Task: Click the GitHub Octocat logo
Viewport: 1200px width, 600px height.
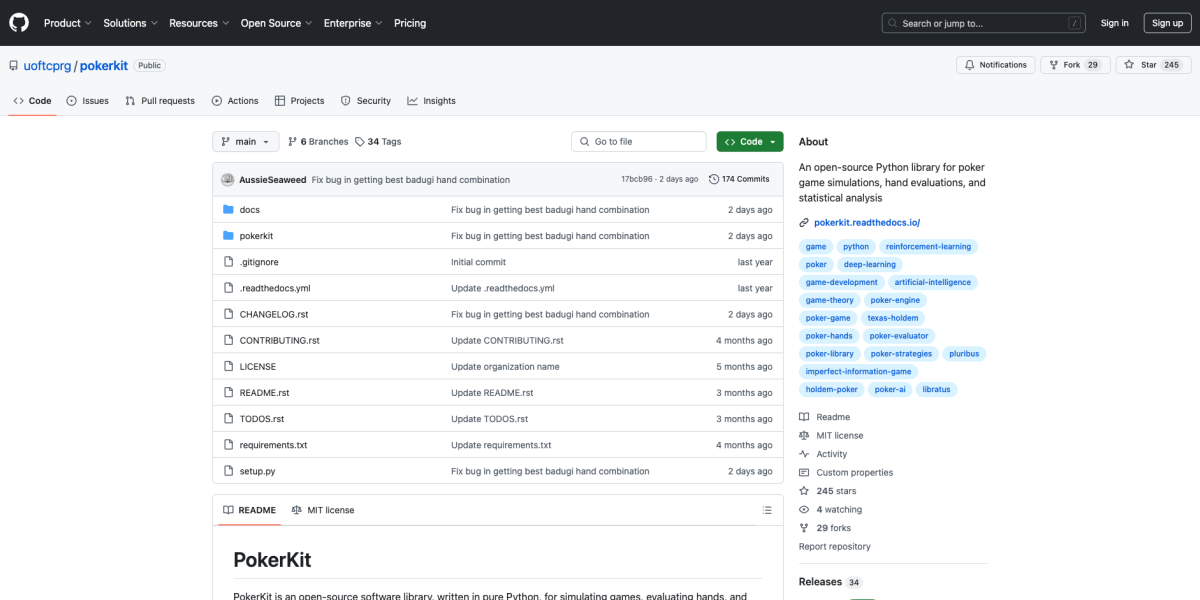Action: click(19, 23)
